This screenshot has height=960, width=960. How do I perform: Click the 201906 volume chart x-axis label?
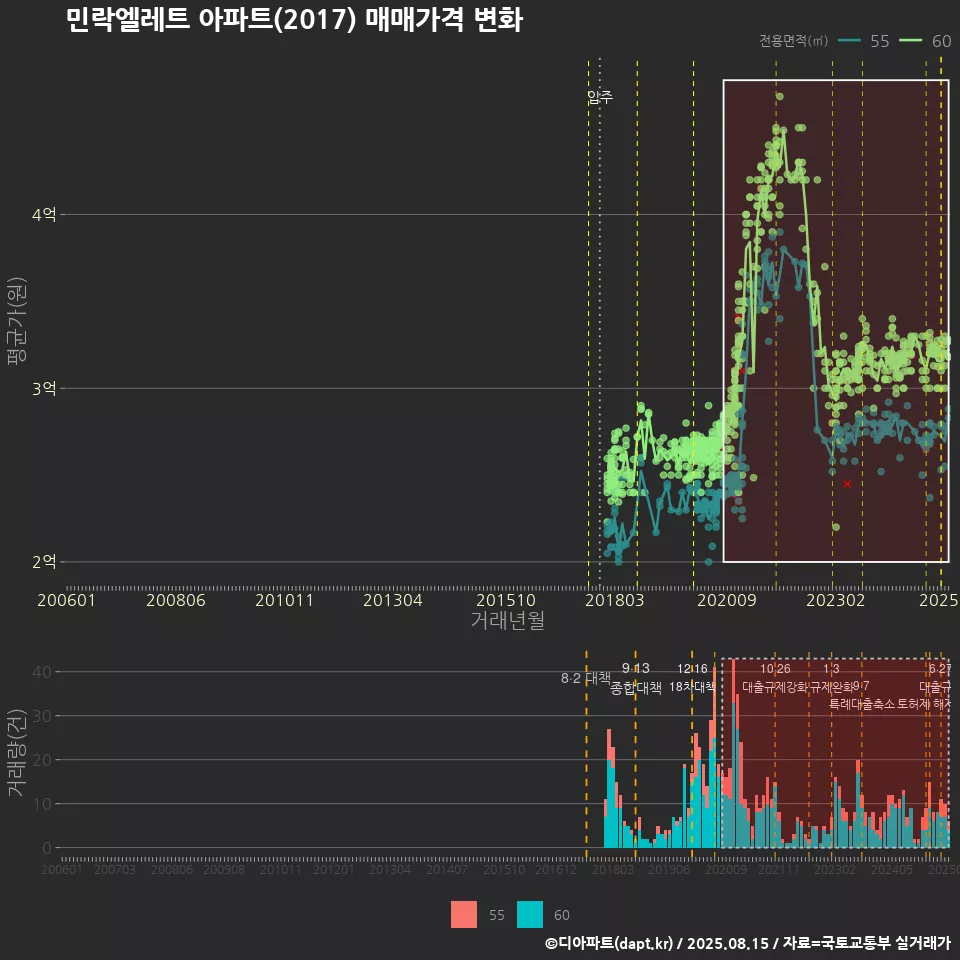point(669,870)
